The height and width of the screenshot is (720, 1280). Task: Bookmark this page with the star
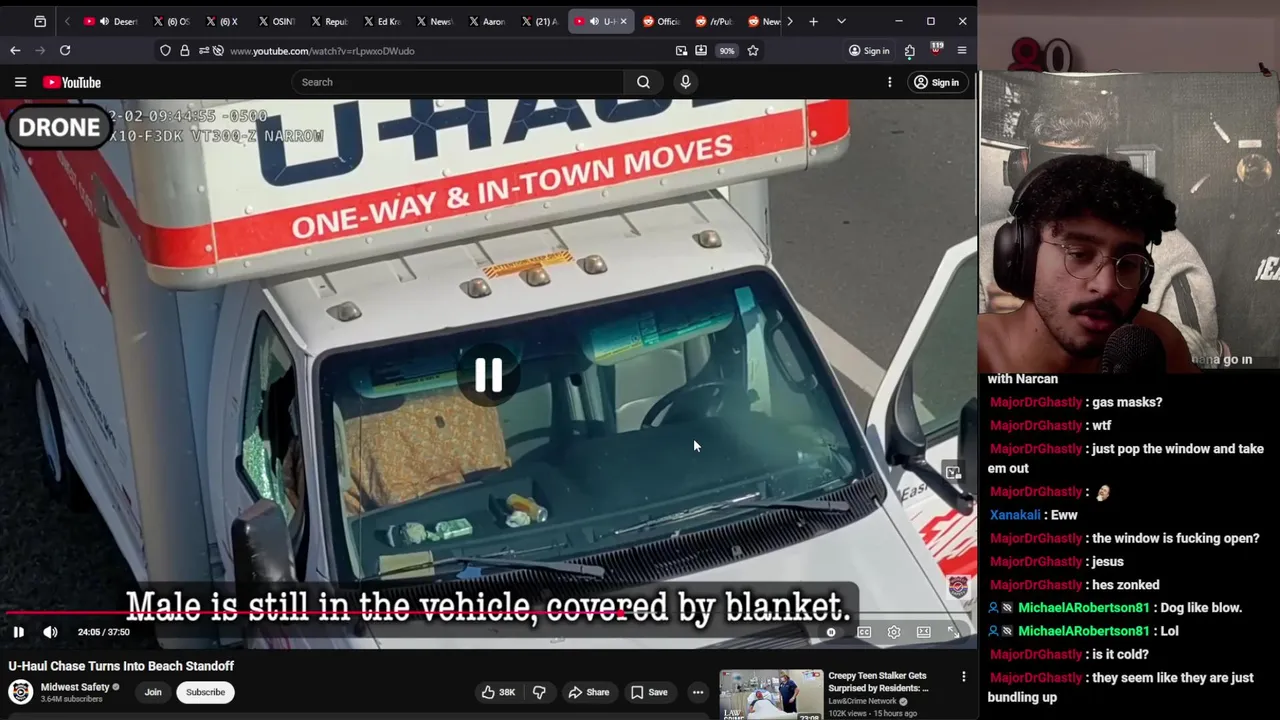click(753, 50)
